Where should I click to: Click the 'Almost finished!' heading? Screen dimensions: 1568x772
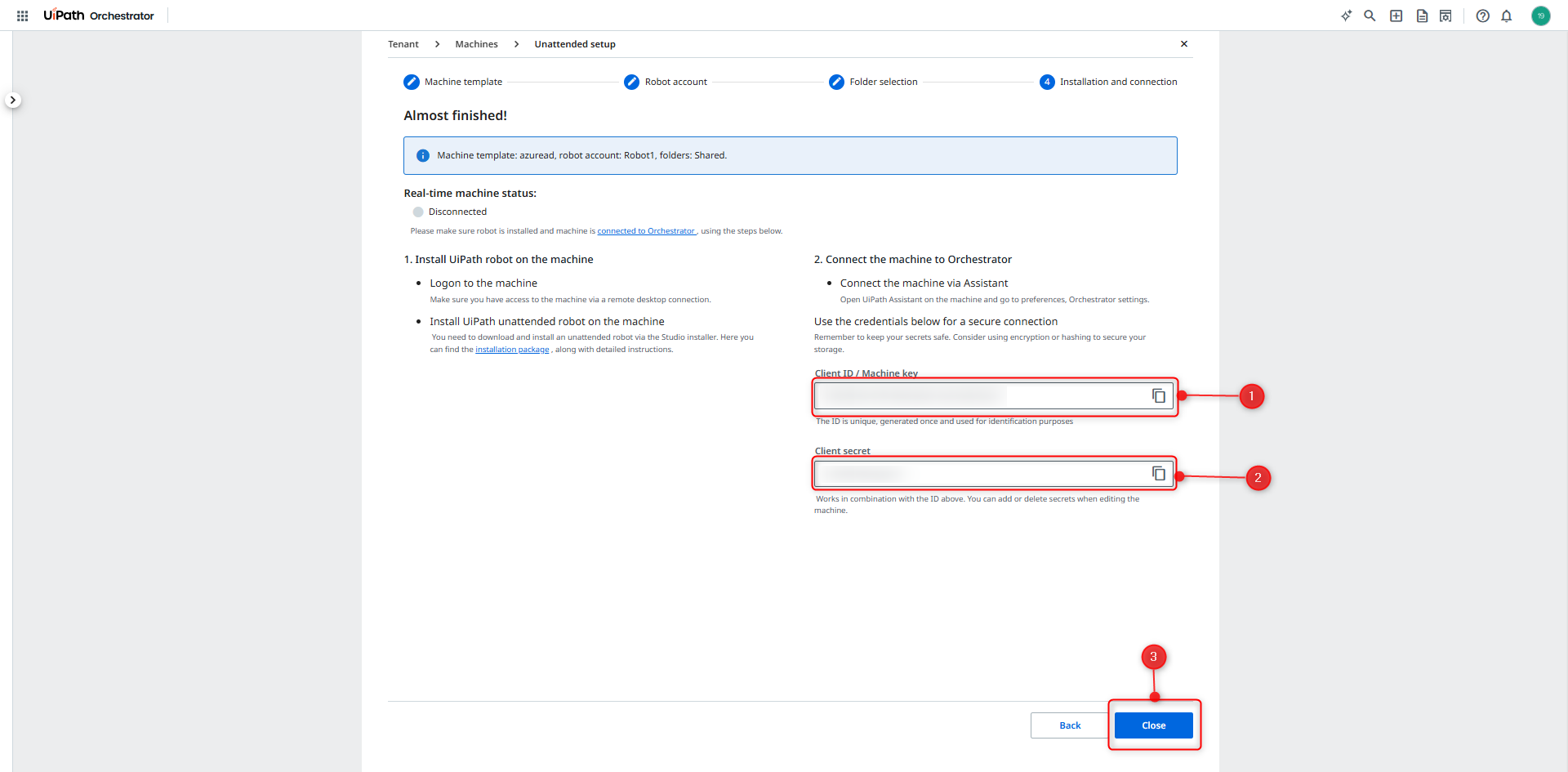[456, 116]
